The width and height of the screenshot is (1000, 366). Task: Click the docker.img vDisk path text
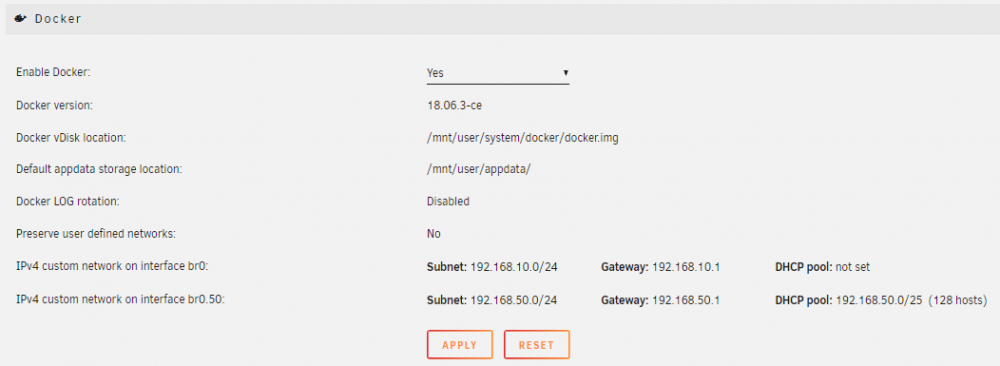522,137
